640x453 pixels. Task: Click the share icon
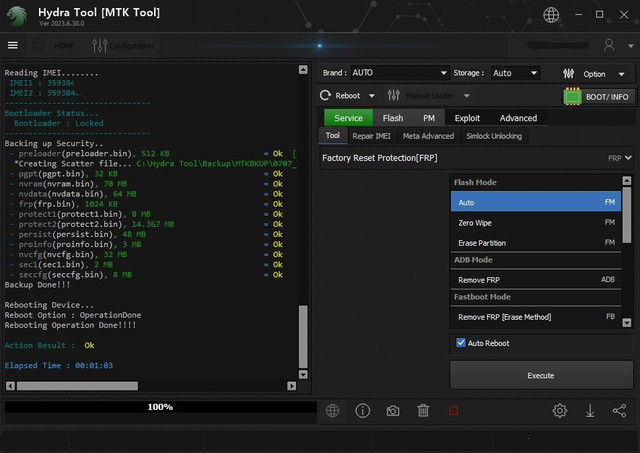(x=620, y=411)
